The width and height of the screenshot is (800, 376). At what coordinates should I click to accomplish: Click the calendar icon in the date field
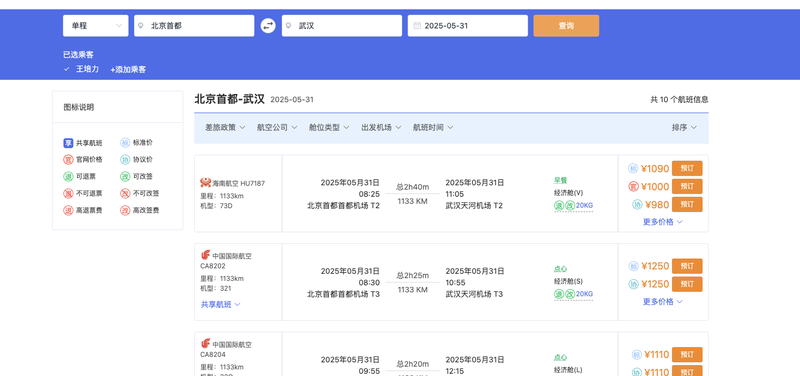(x=417, y=26)
